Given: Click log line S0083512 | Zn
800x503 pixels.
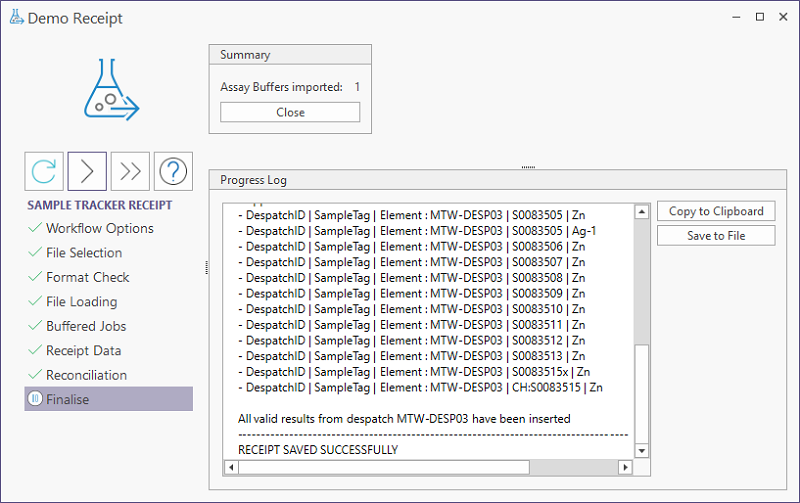Looking at the screenshot, I should (x=411, y=340).
